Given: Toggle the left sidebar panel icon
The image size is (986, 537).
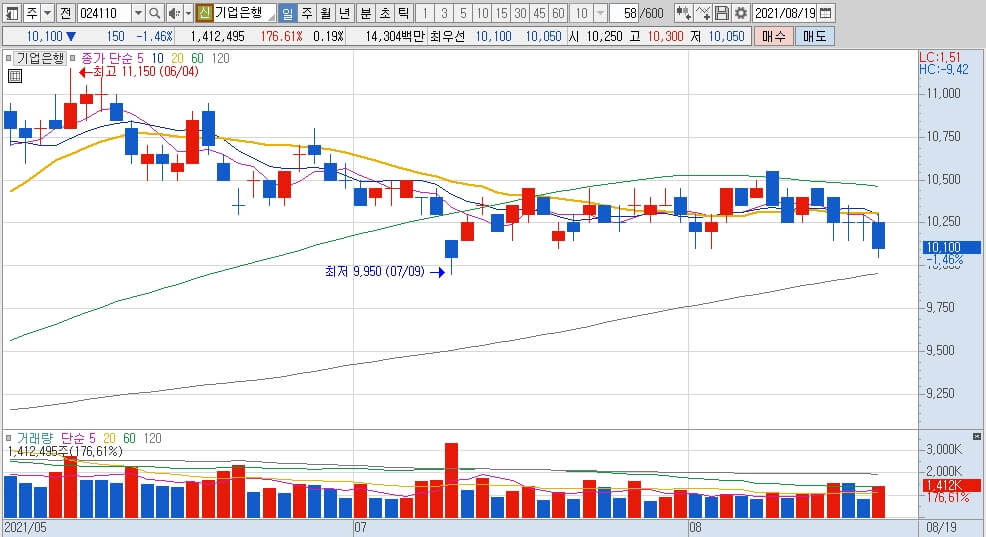Looking at the screenshot, I should tap(12, 13).
